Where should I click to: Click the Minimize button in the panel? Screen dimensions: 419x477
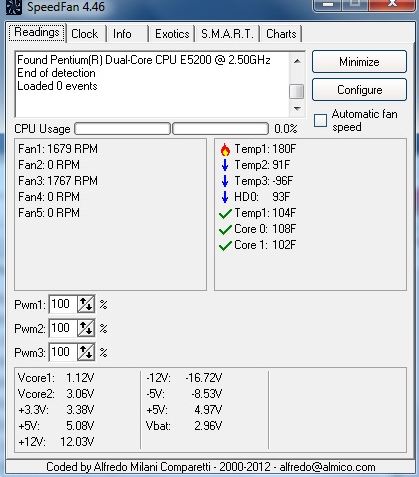click(359, 62)
